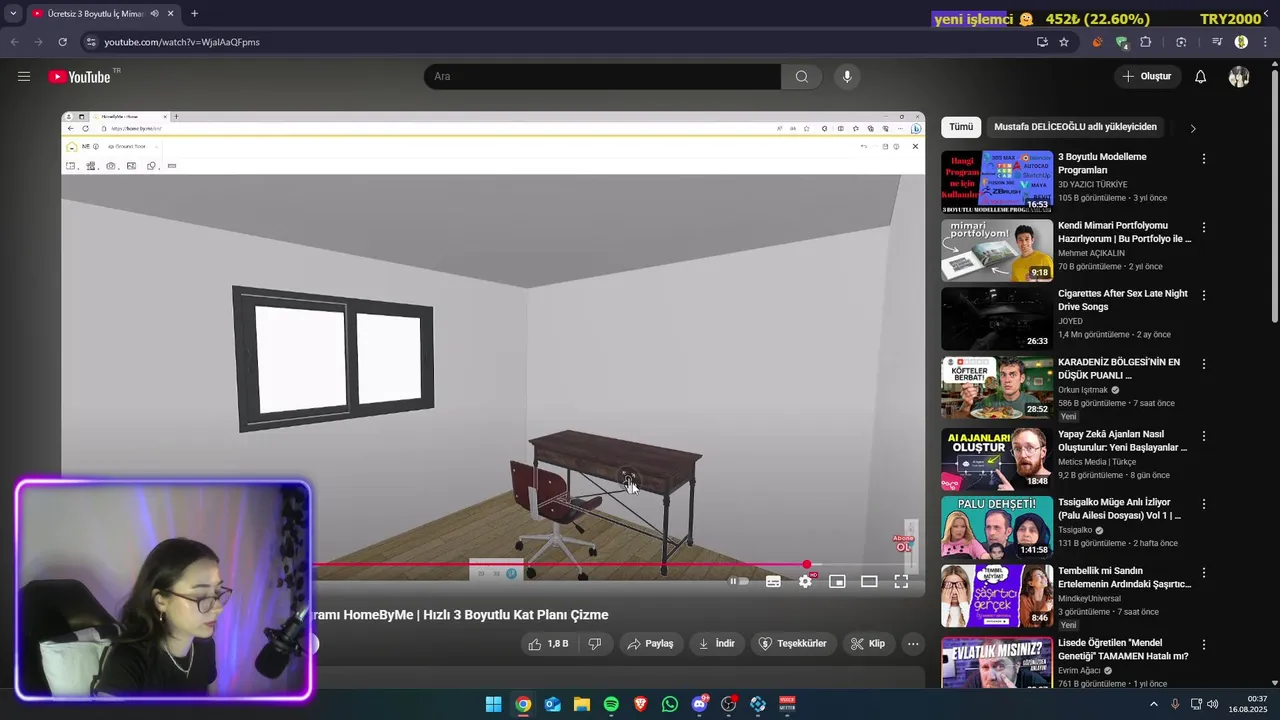The height and width of the screenshot is (720, 1280).
Task: Enter fullscreen video mode
Action: [x=901, y=581]
